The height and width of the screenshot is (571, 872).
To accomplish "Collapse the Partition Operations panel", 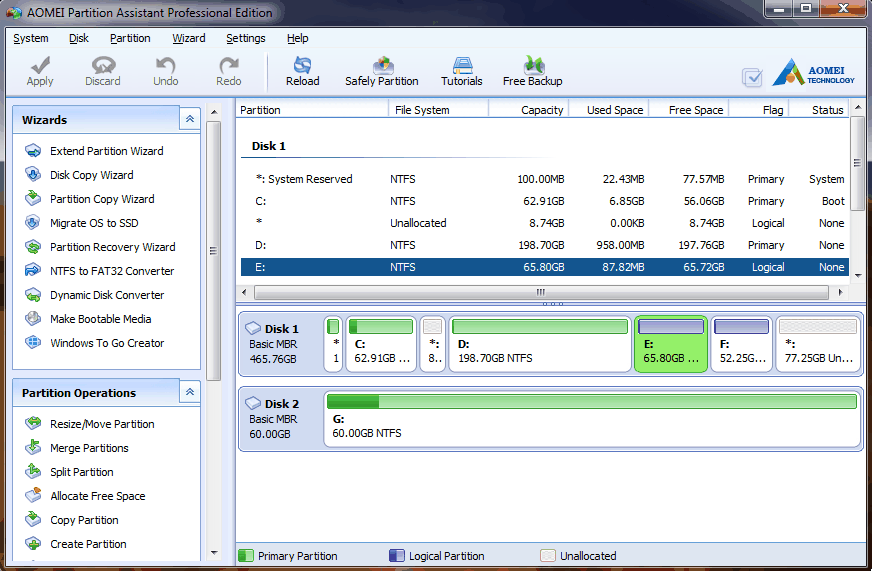I will click(189, 393).
